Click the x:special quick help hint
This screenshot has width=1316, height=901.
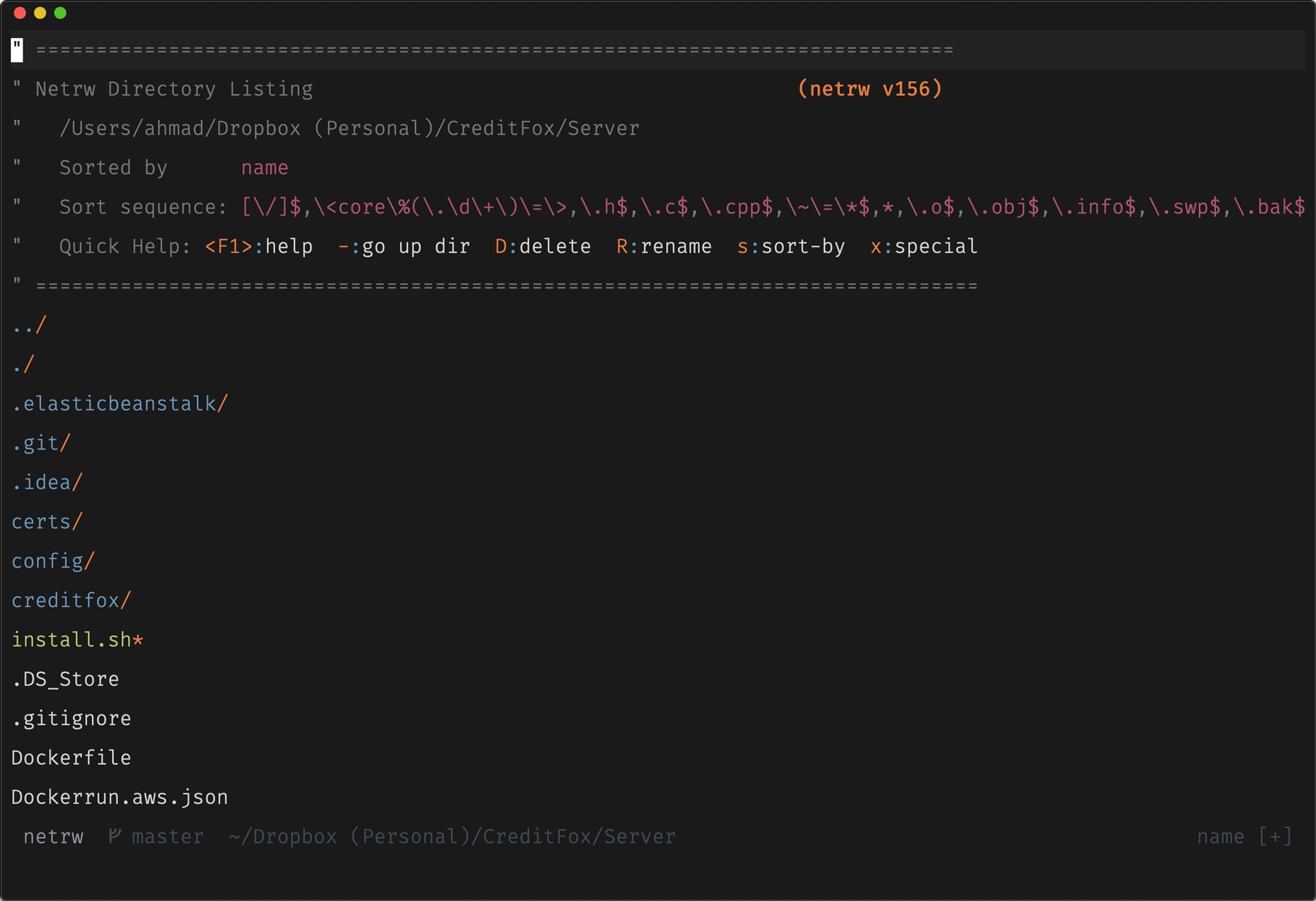coord(924,246)
